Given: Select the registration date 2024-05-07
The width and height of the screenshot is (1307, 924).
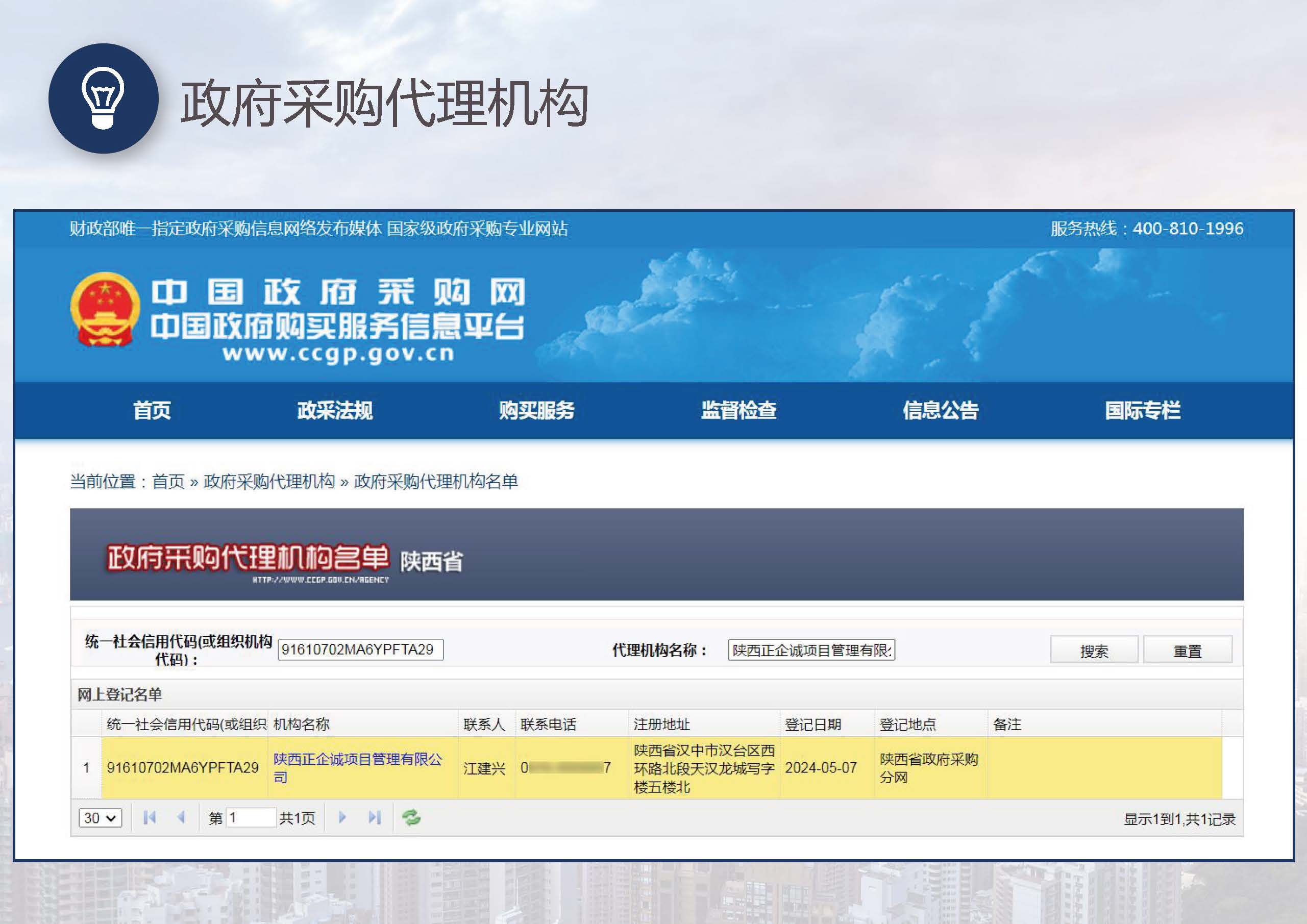Looking at the screenshot, I should tap(821, 767).
